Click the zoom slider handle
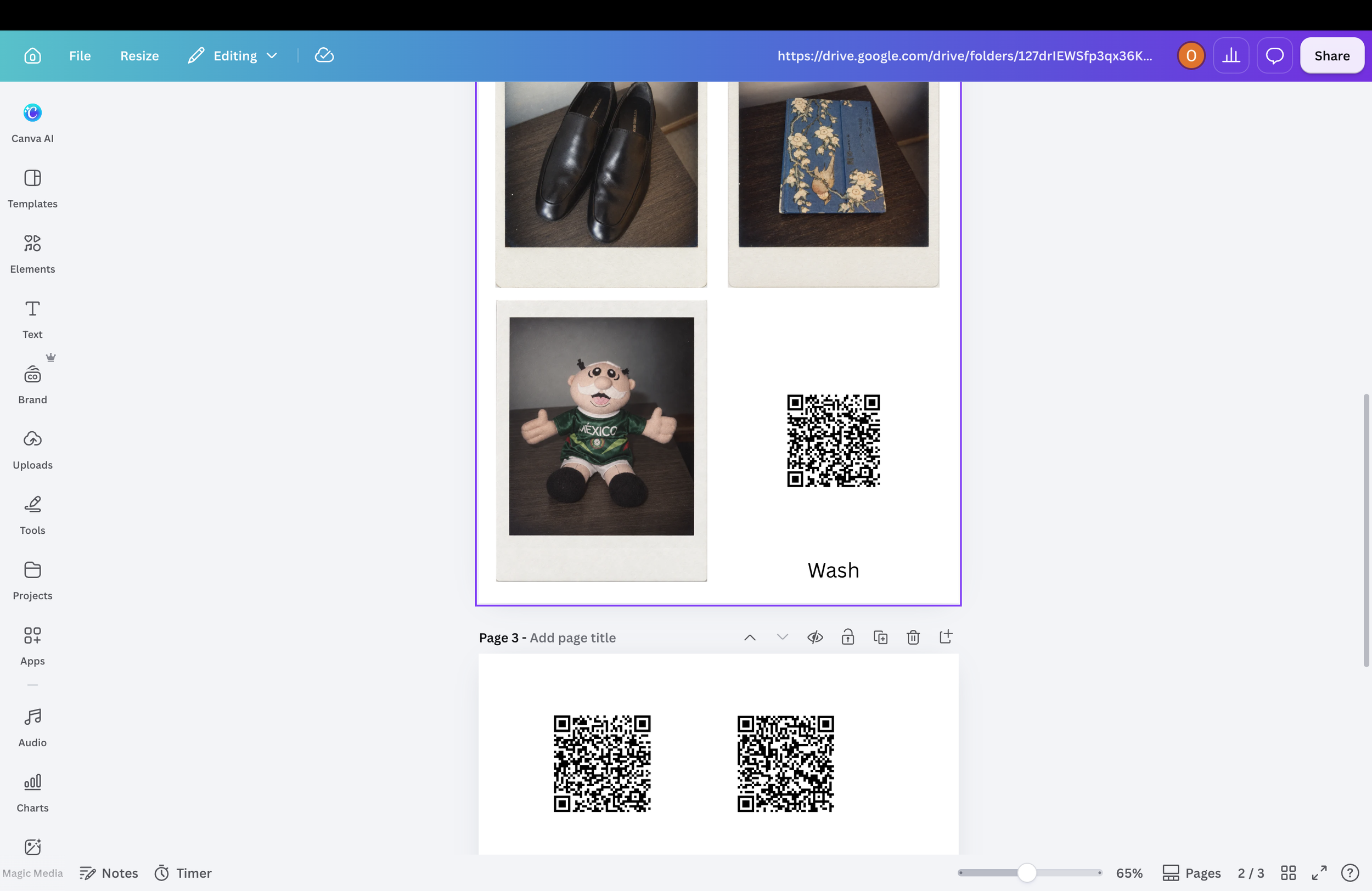 [1027, 873]
